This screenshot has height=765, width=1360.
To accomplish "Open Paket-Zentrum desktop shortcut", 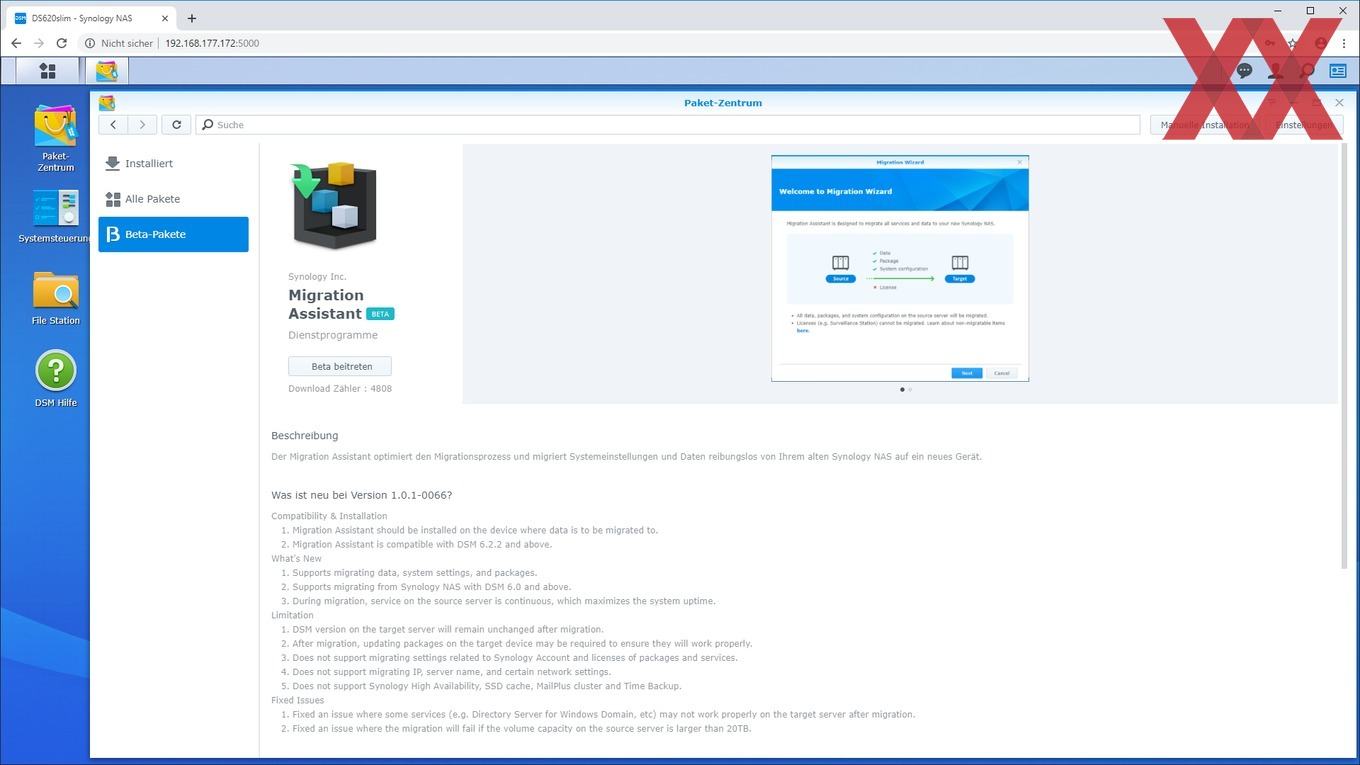I will tap(56, 138).
